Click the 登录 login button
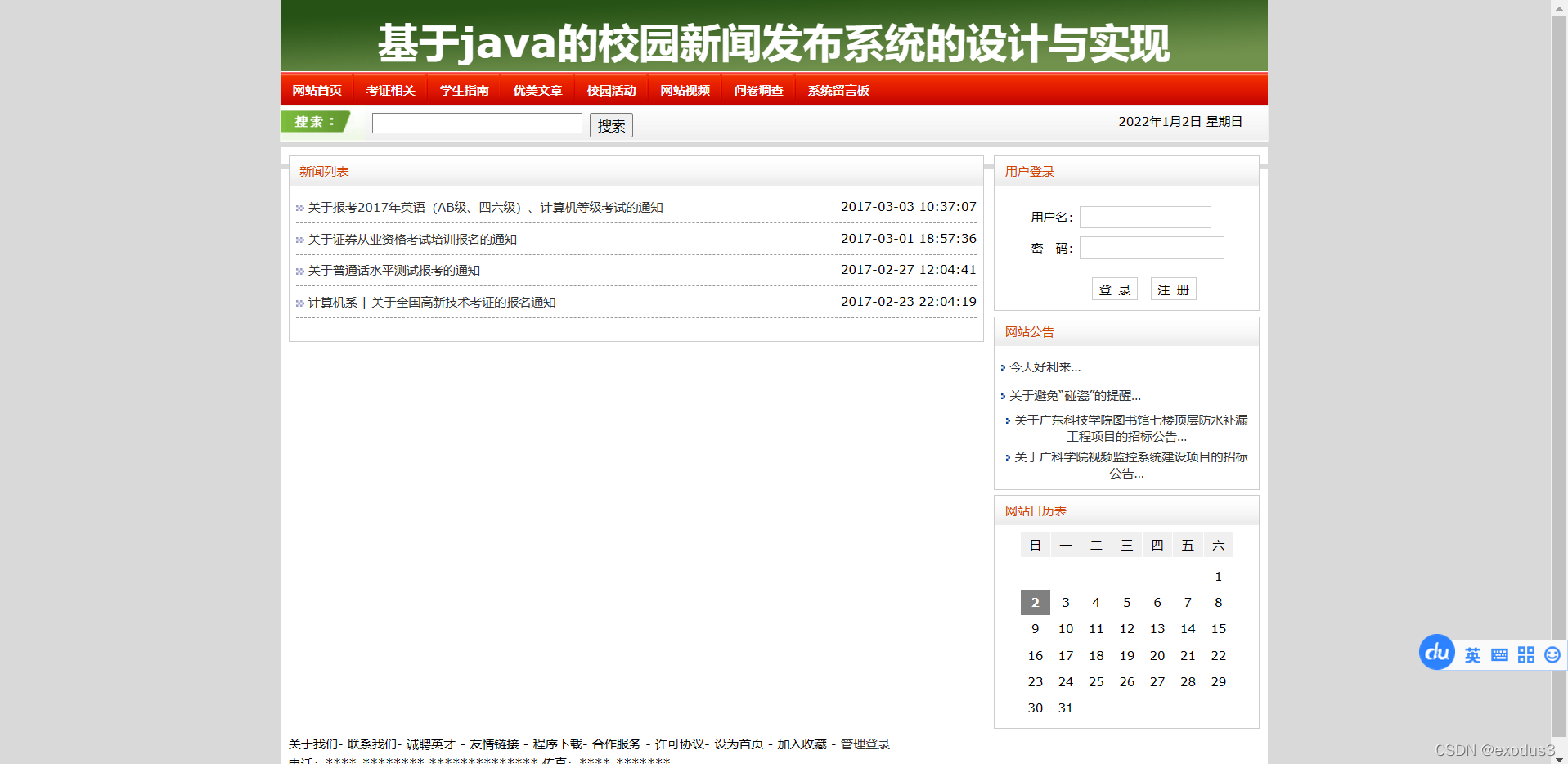Image resolution: width=1568 pixels, height=764 pixels. tap(1115, 290)
